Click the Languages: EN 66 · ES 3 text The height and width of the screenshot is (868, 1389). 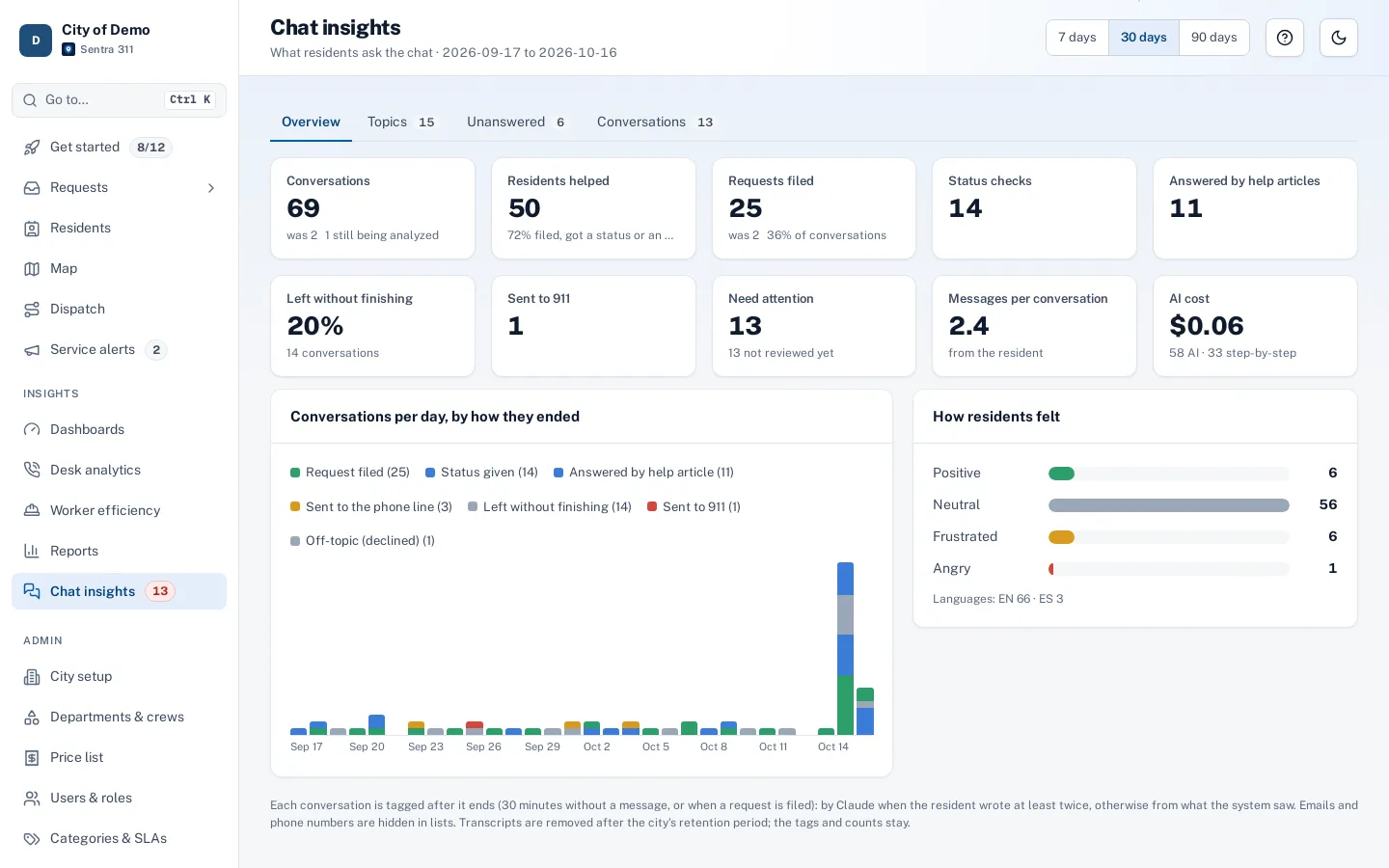[998, 599]
